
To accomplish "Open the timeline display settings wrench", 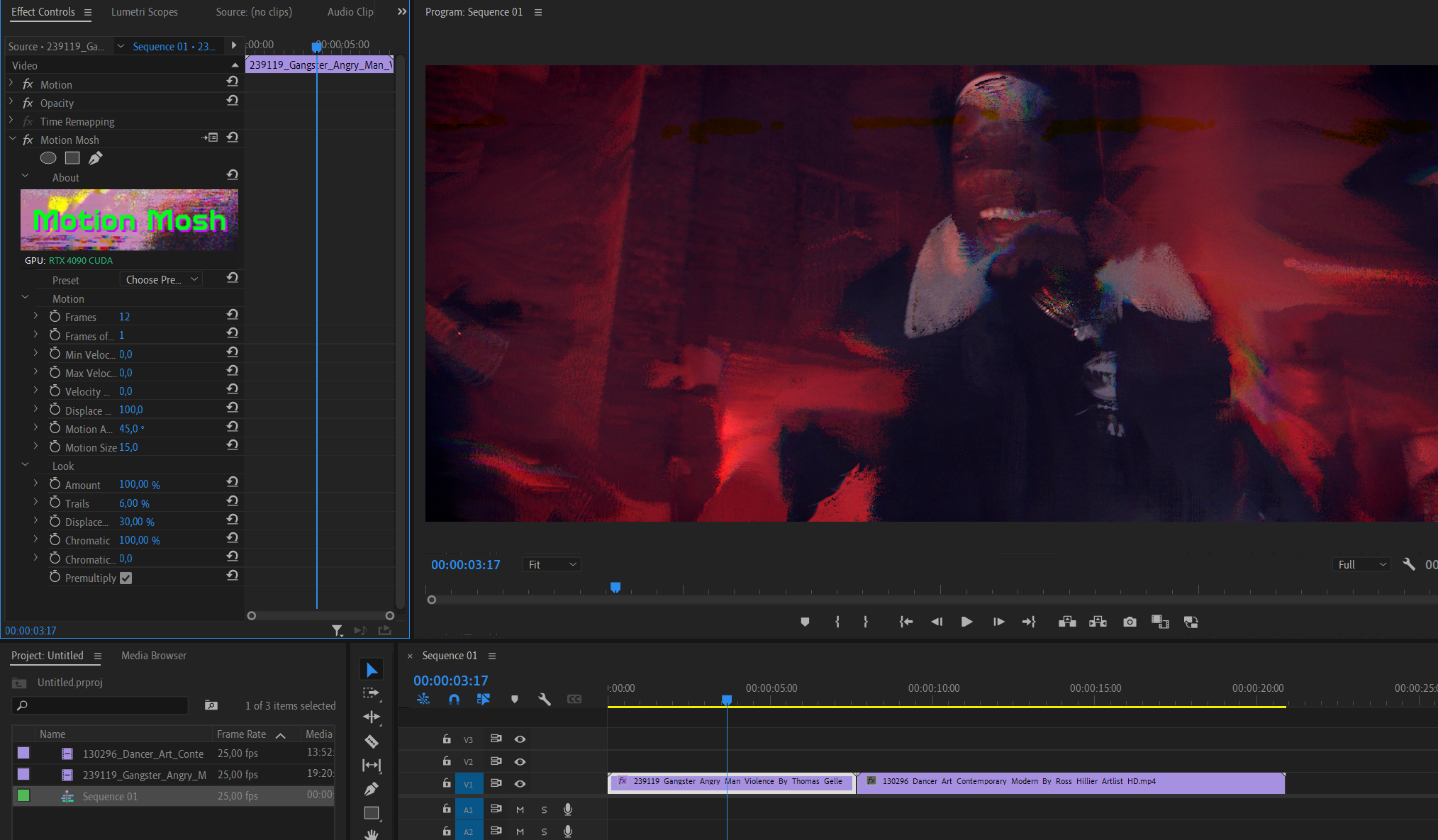I will (x=545, y=700).
